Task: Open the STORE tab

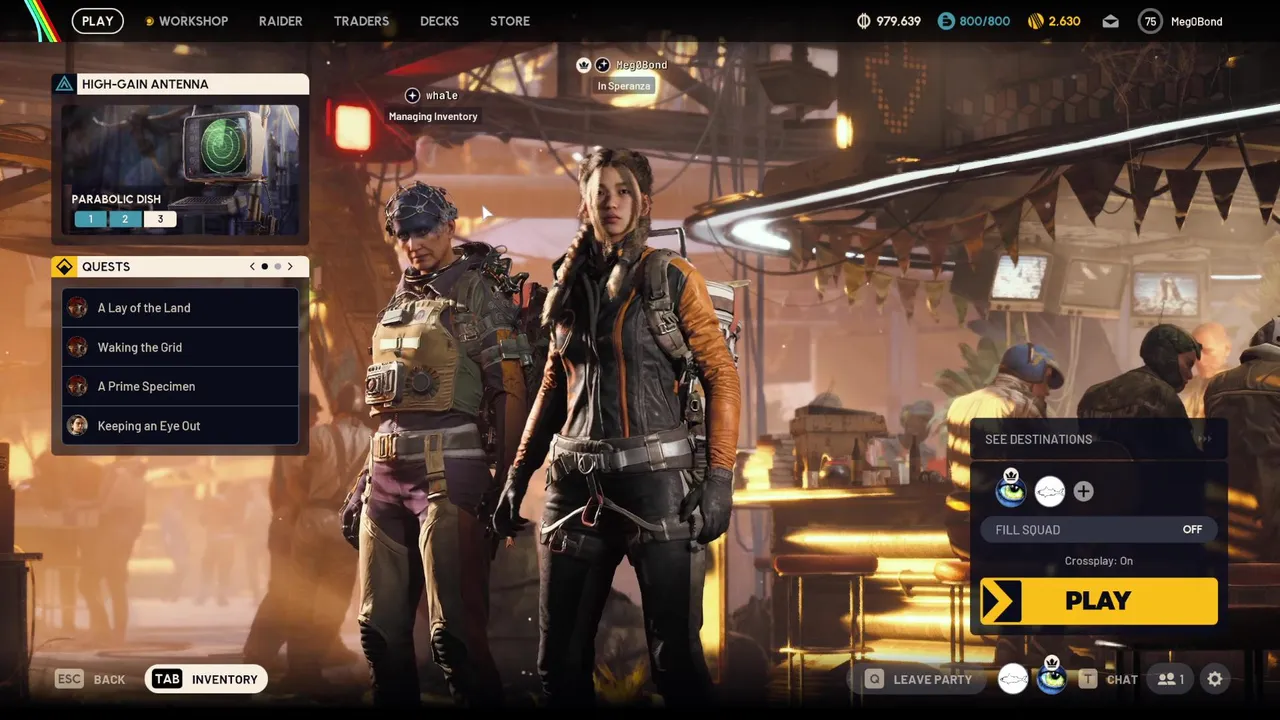Action: tap(510, 21)
